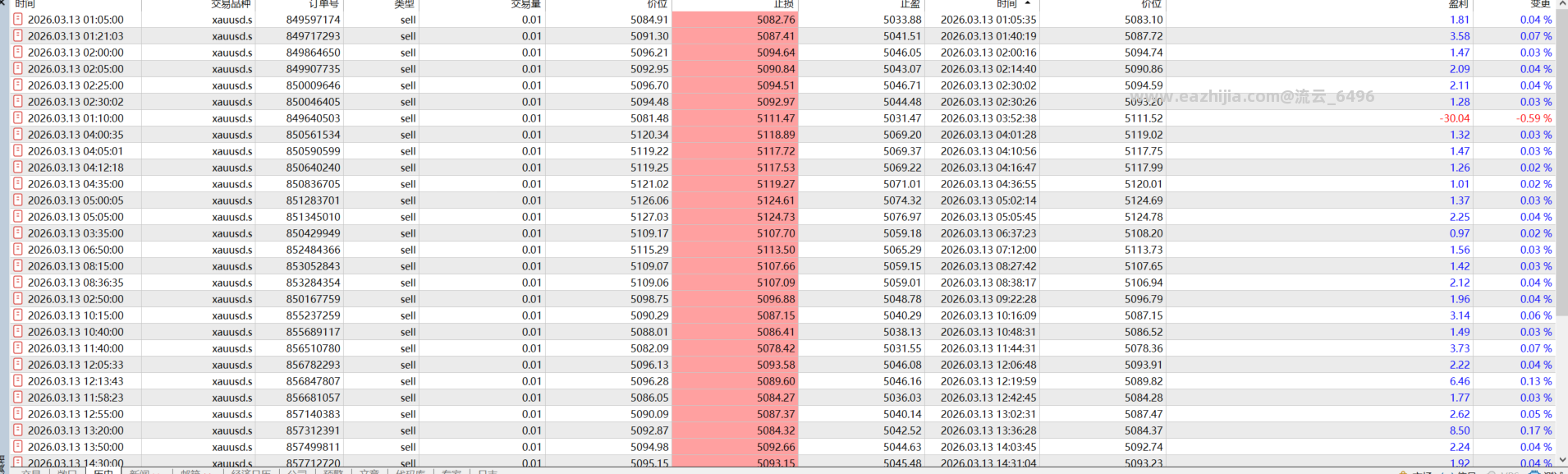Click highlighted stop loss cell 5124.73
1568x474 pixels.
pyautogui.click(x=735, y=217)
